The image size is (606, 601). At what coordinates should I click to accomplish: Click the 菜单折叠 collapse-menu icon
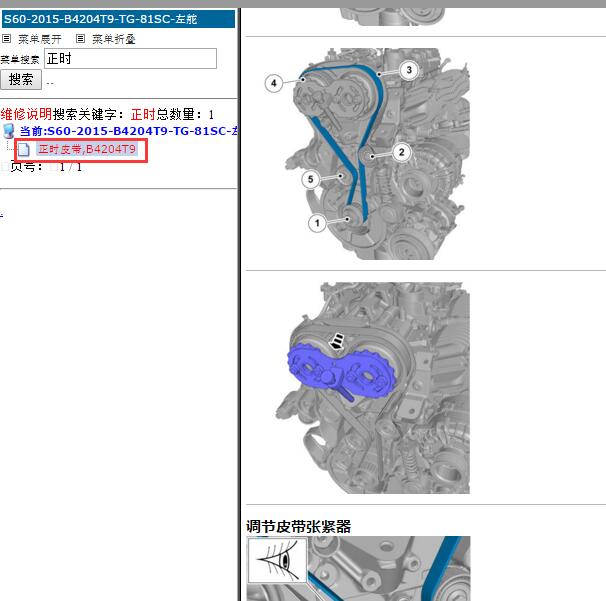(x=80, y=39)
